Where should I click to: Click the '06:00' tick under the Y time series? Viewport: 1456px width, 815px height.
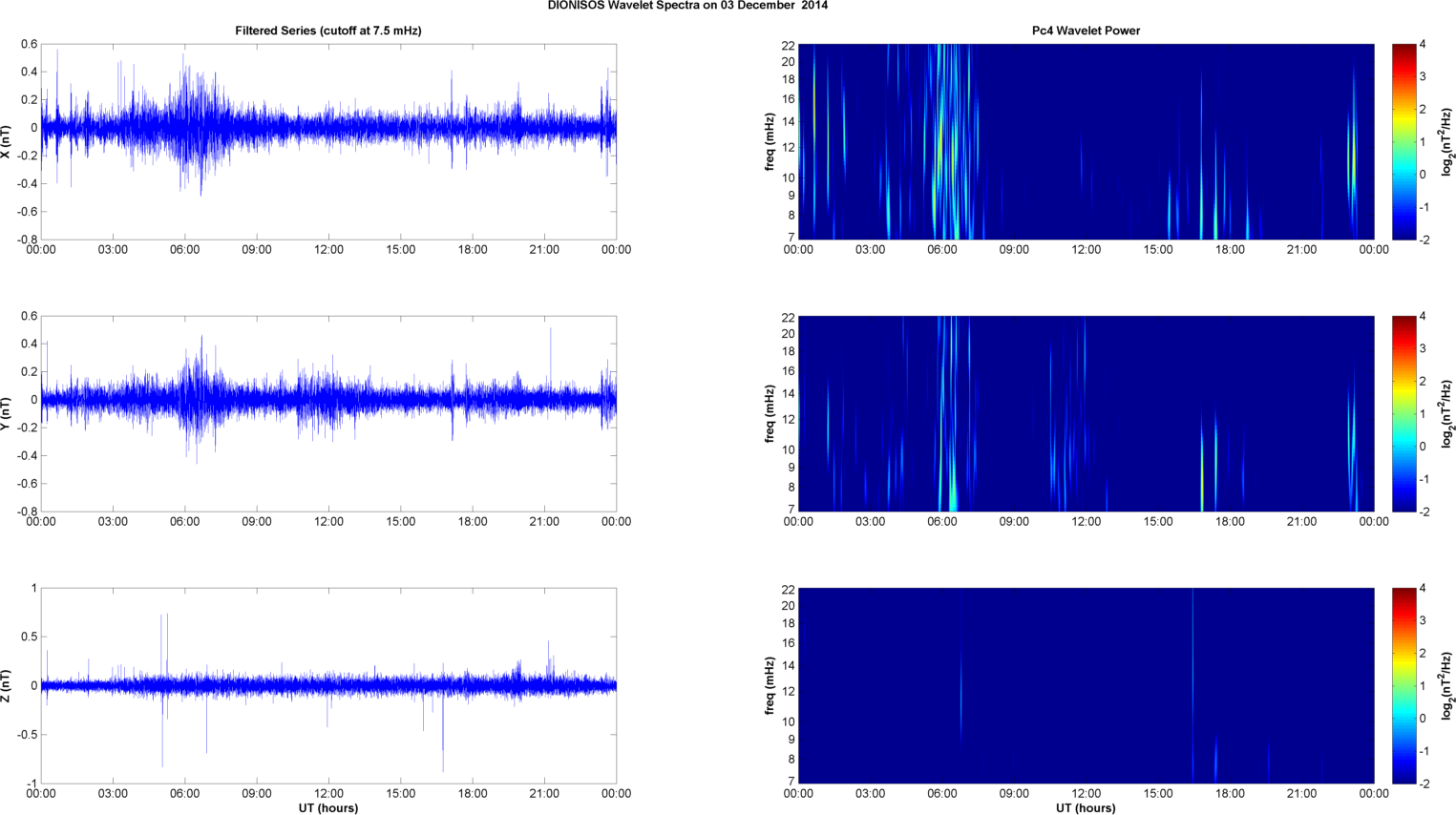[184, 522]
